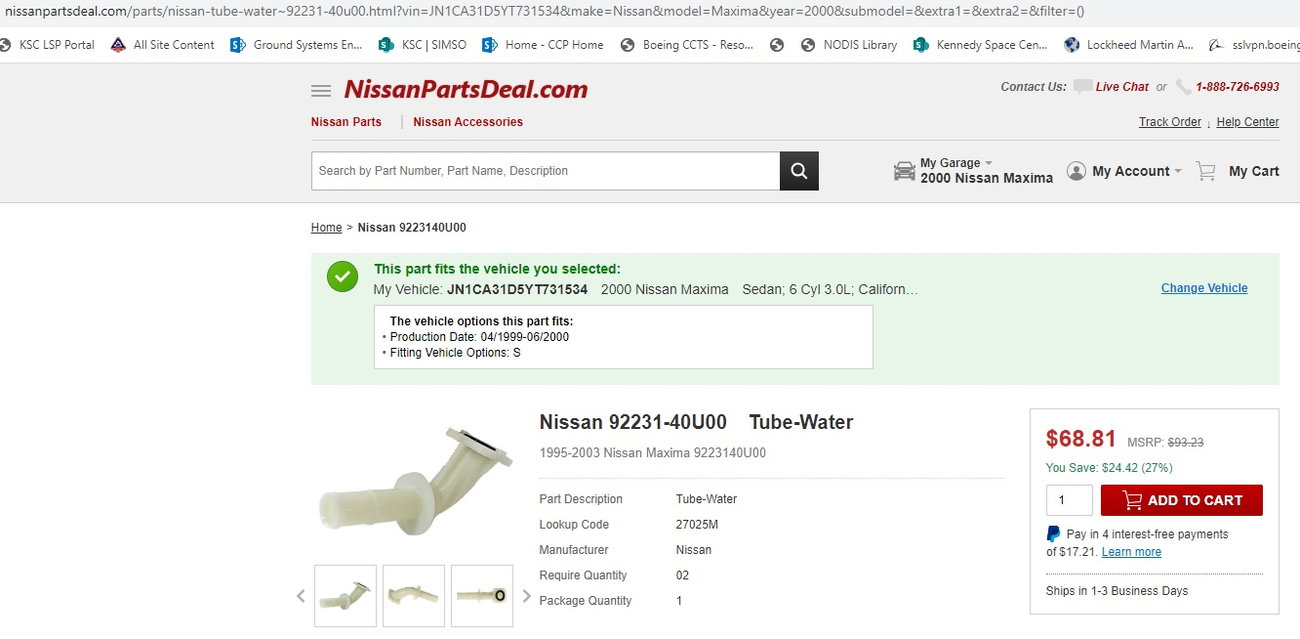Click the phone icon by 1-888-726-6993
This screenshot has height=639, width=1300.
(1184, 87)
